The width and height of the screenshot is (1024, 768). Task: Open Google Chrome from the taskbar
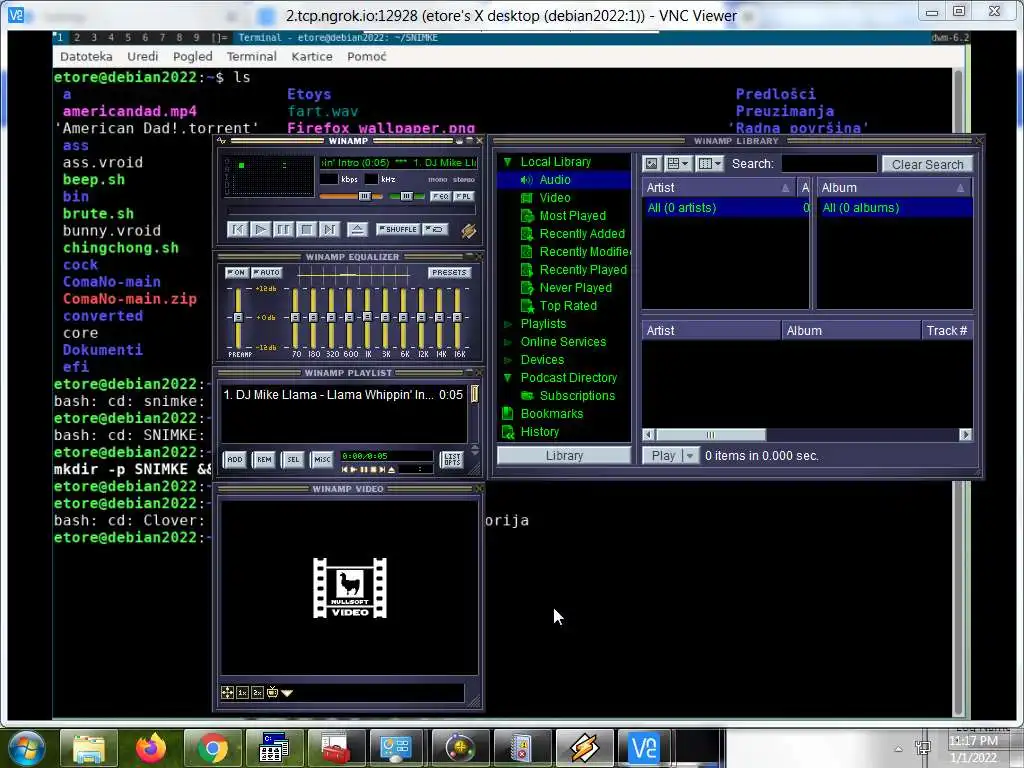click(x=212, y=748)
